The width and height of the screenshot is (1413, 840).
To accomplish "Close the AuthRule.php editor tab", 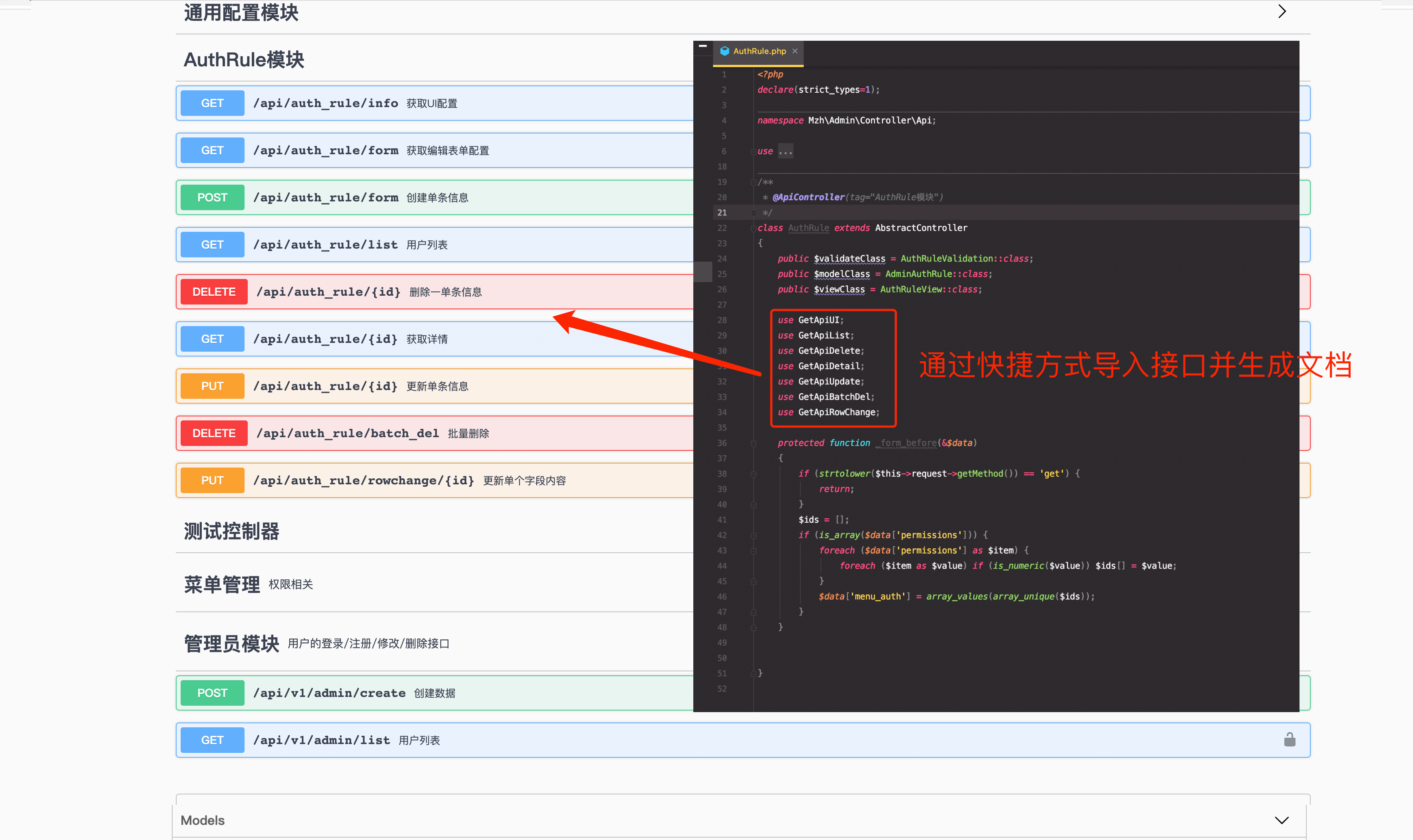I will [795, 51].
